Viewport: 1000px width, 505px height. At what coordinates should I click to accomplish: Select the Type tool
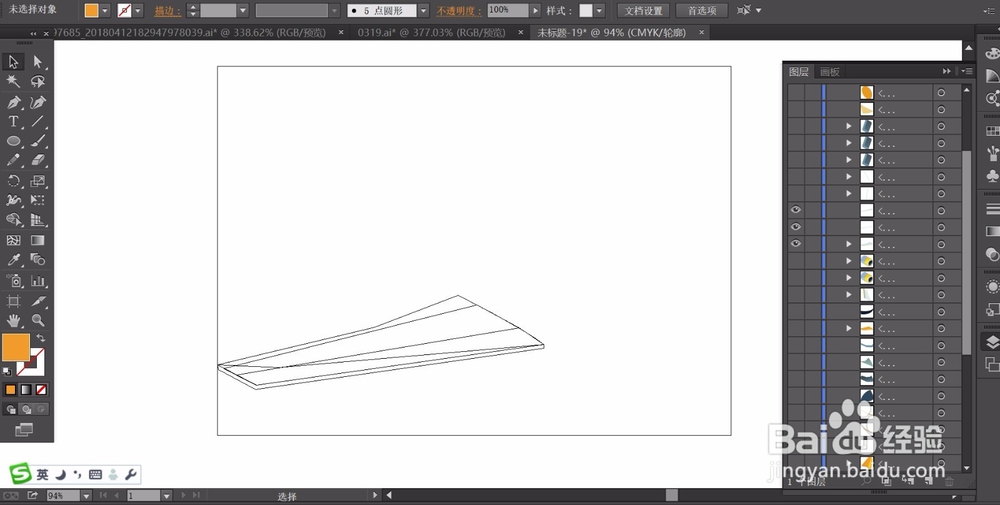click(13, 121)
